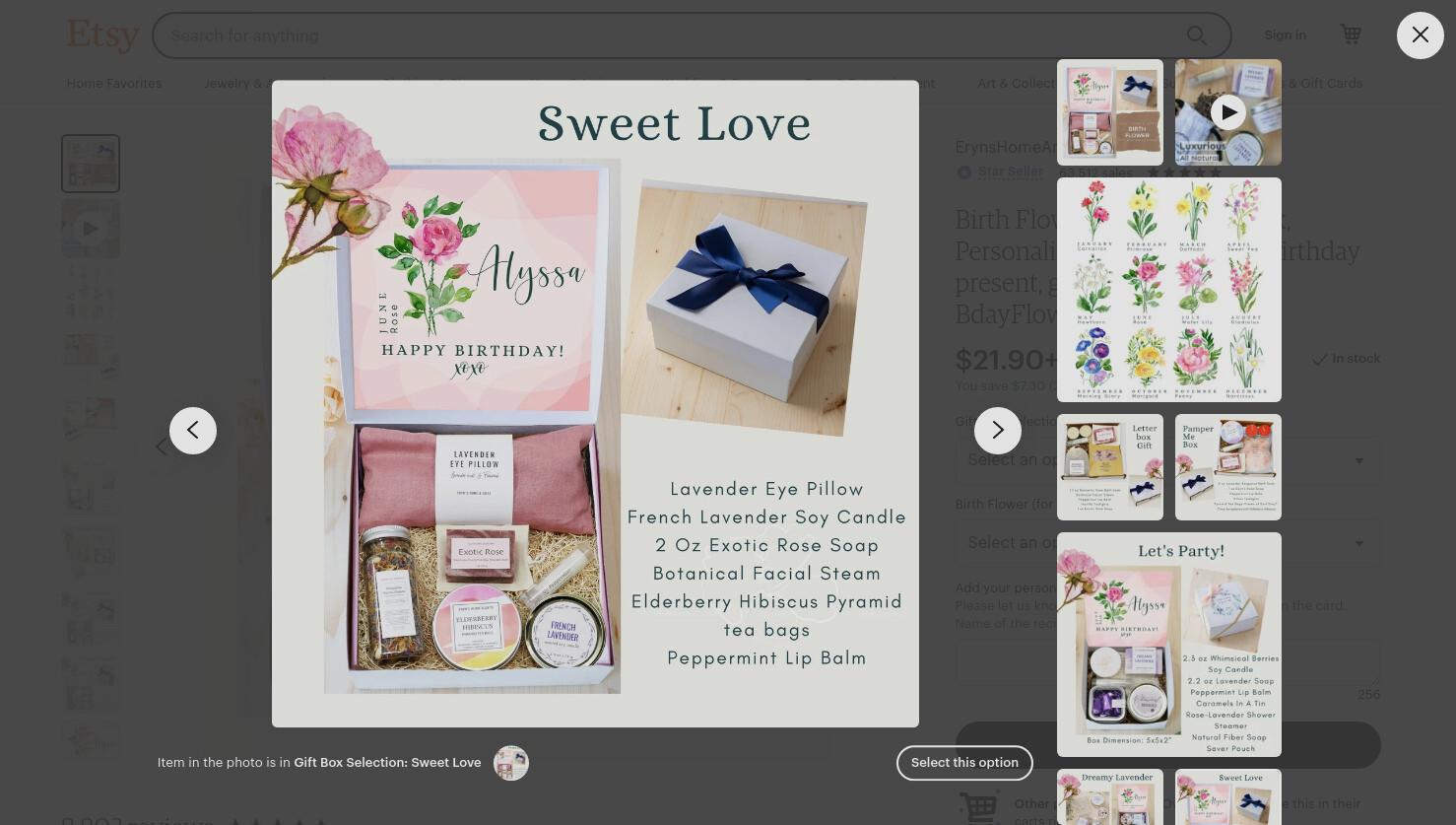Click the Star Seller badge link

1010,172
